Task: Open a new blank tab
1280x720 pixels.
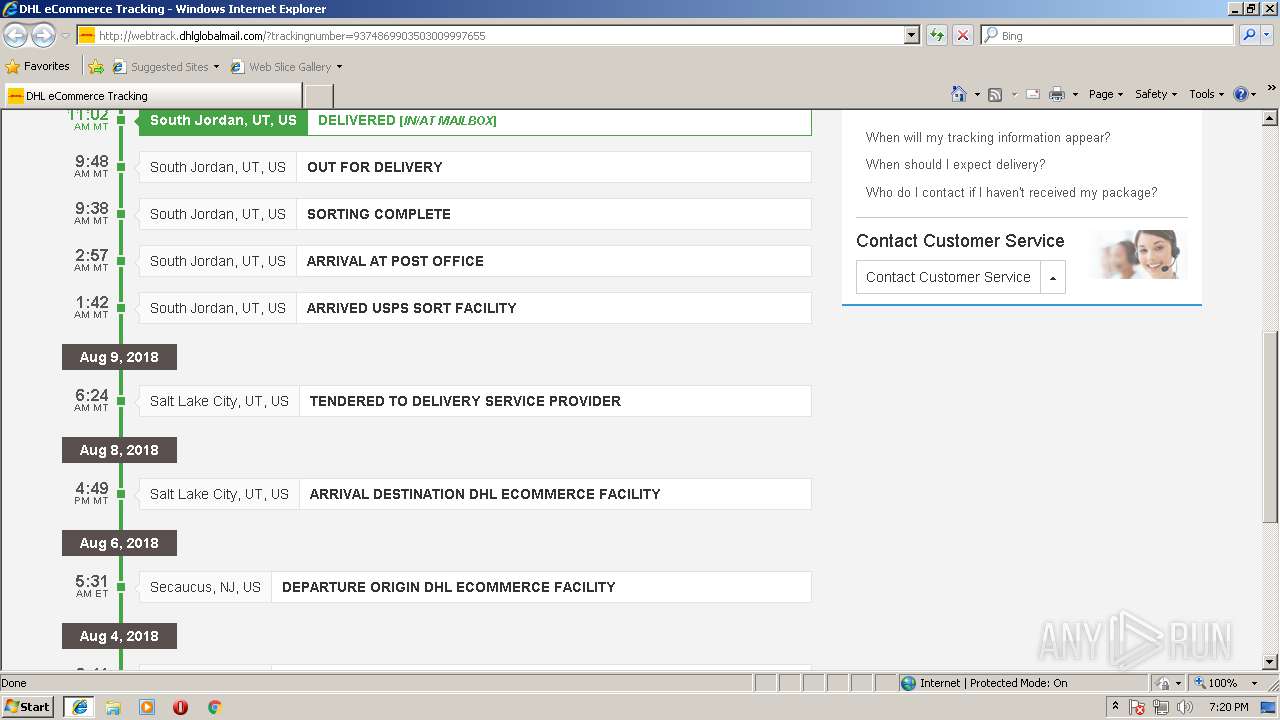Action: (x=318, y=96)
